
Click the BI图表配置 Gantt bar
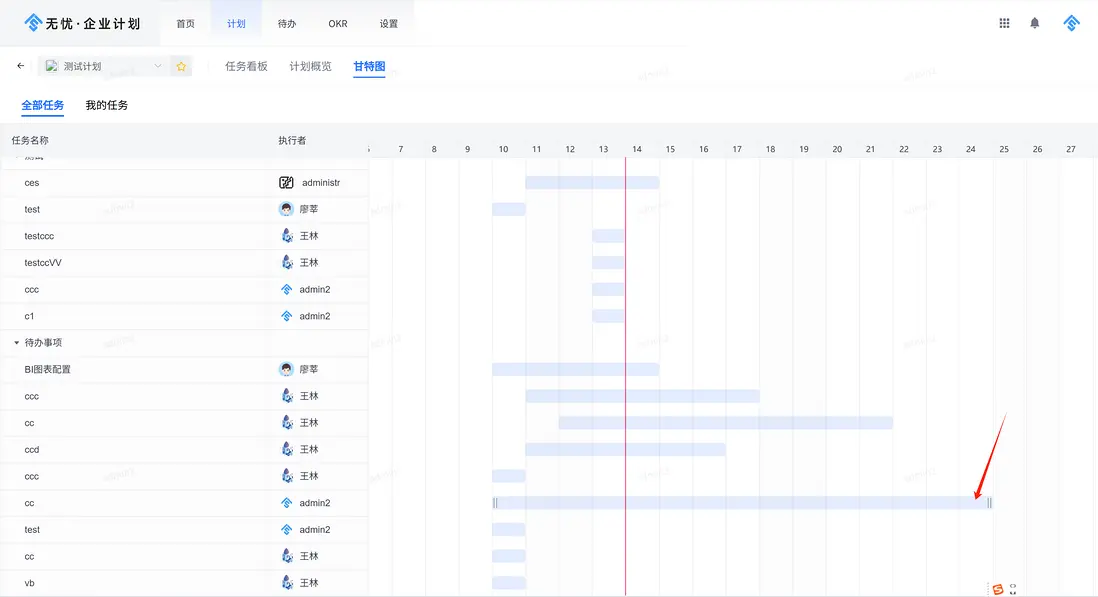[x=576, y=370]
